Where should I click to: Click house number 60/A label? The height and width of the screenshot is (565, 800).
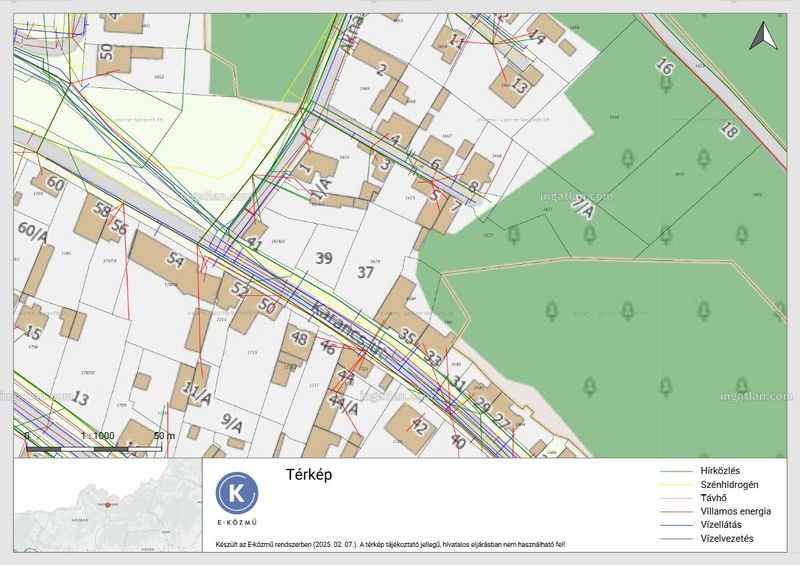pyautogui.click(x=33, y=232)
